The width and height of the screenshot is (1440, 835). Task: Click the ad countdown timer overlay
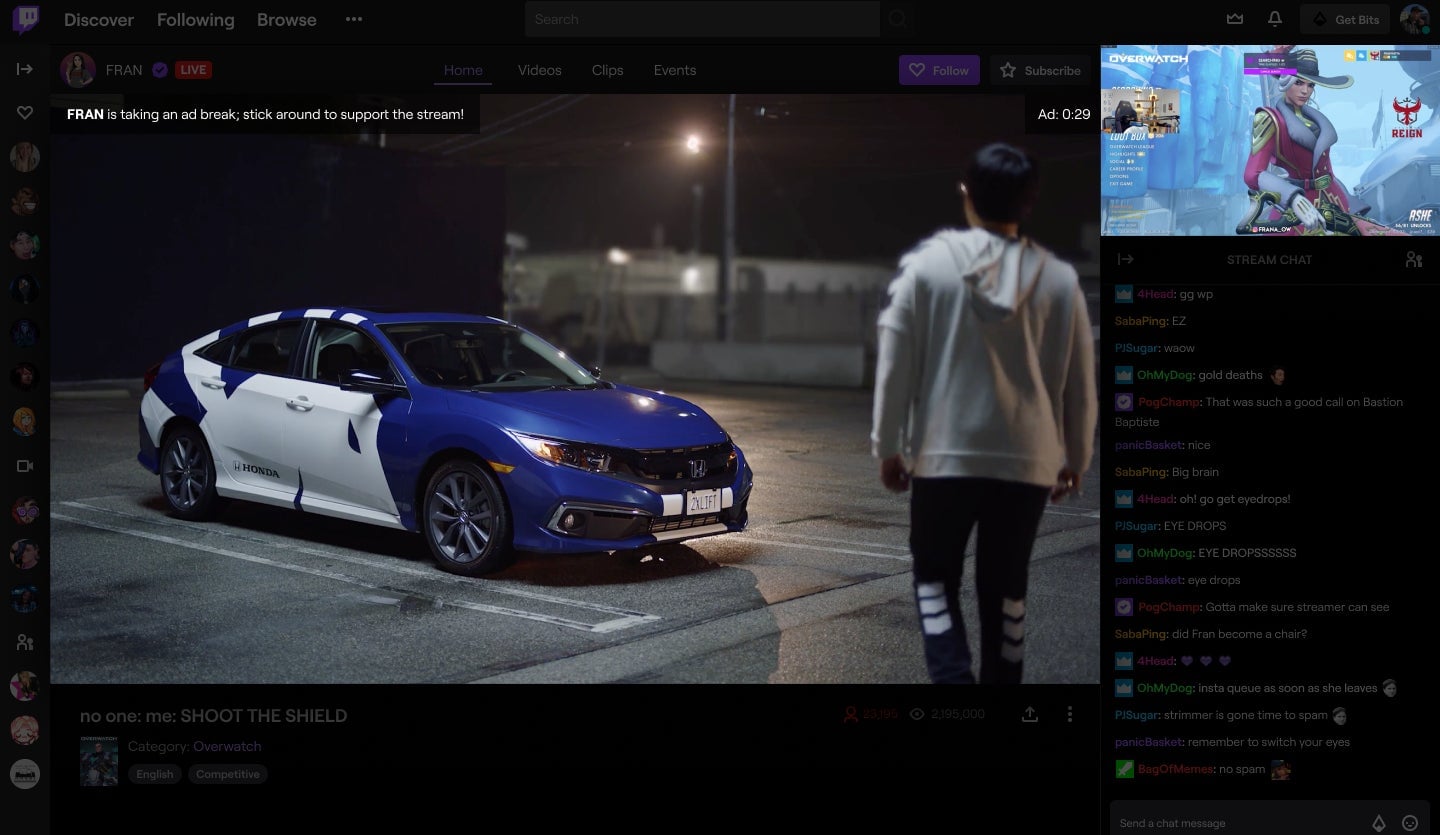click(x=1064, y=114)
